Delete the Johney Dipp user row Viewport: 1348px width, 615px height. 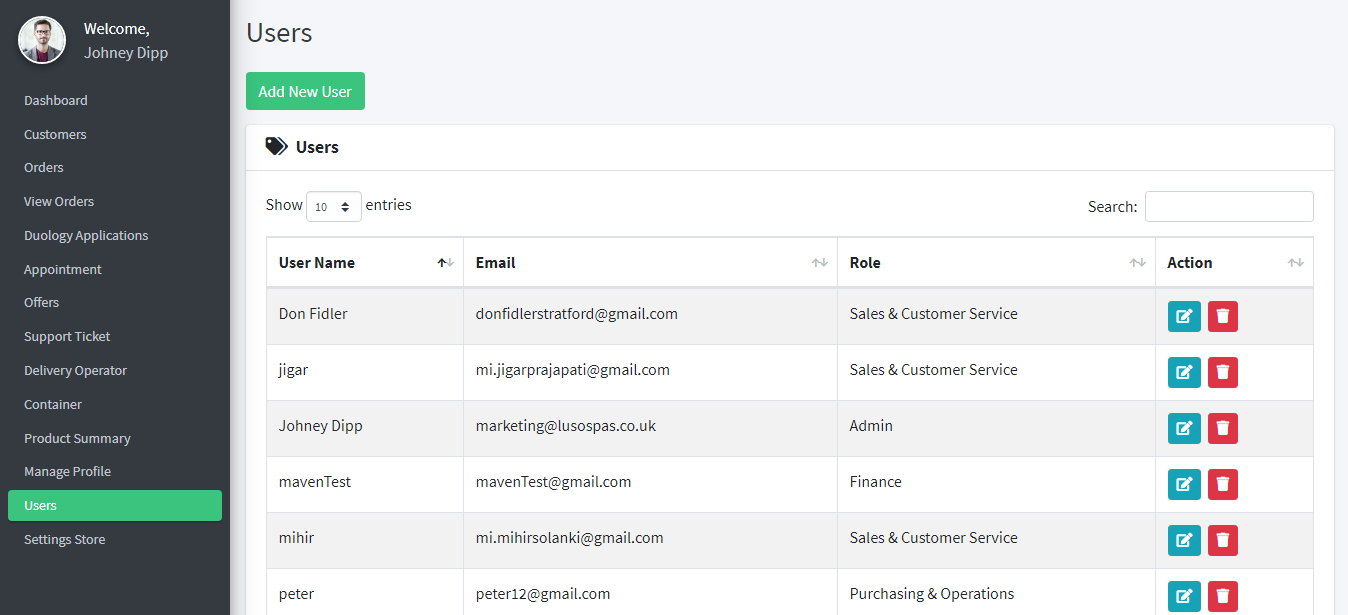[1222, 428]
